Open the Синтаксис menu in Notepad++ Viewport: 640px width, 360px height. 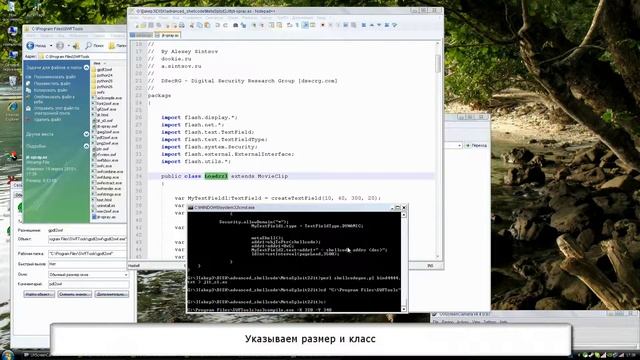click(214, 18)
